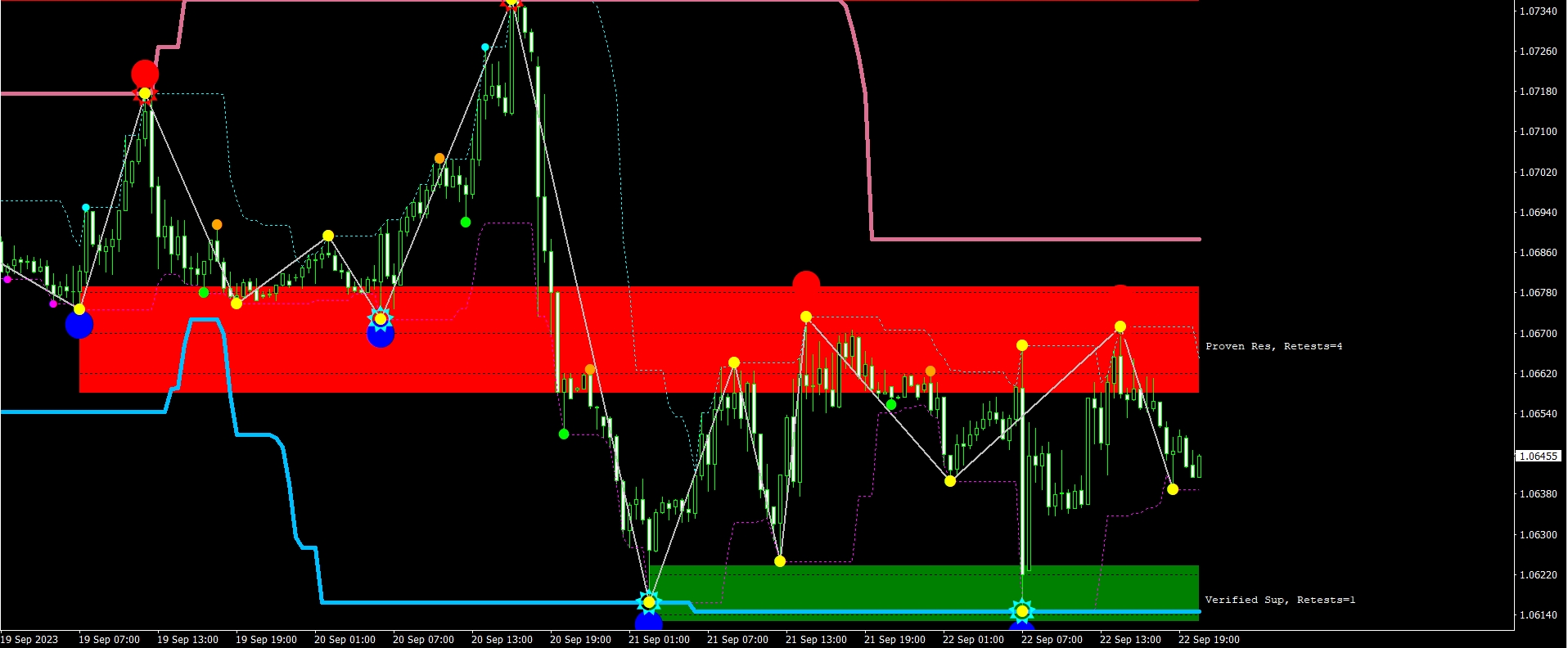Click price level 1.06540 on the axis
This screenshot has height=648, width=1568.
[x=1539, y=414]
